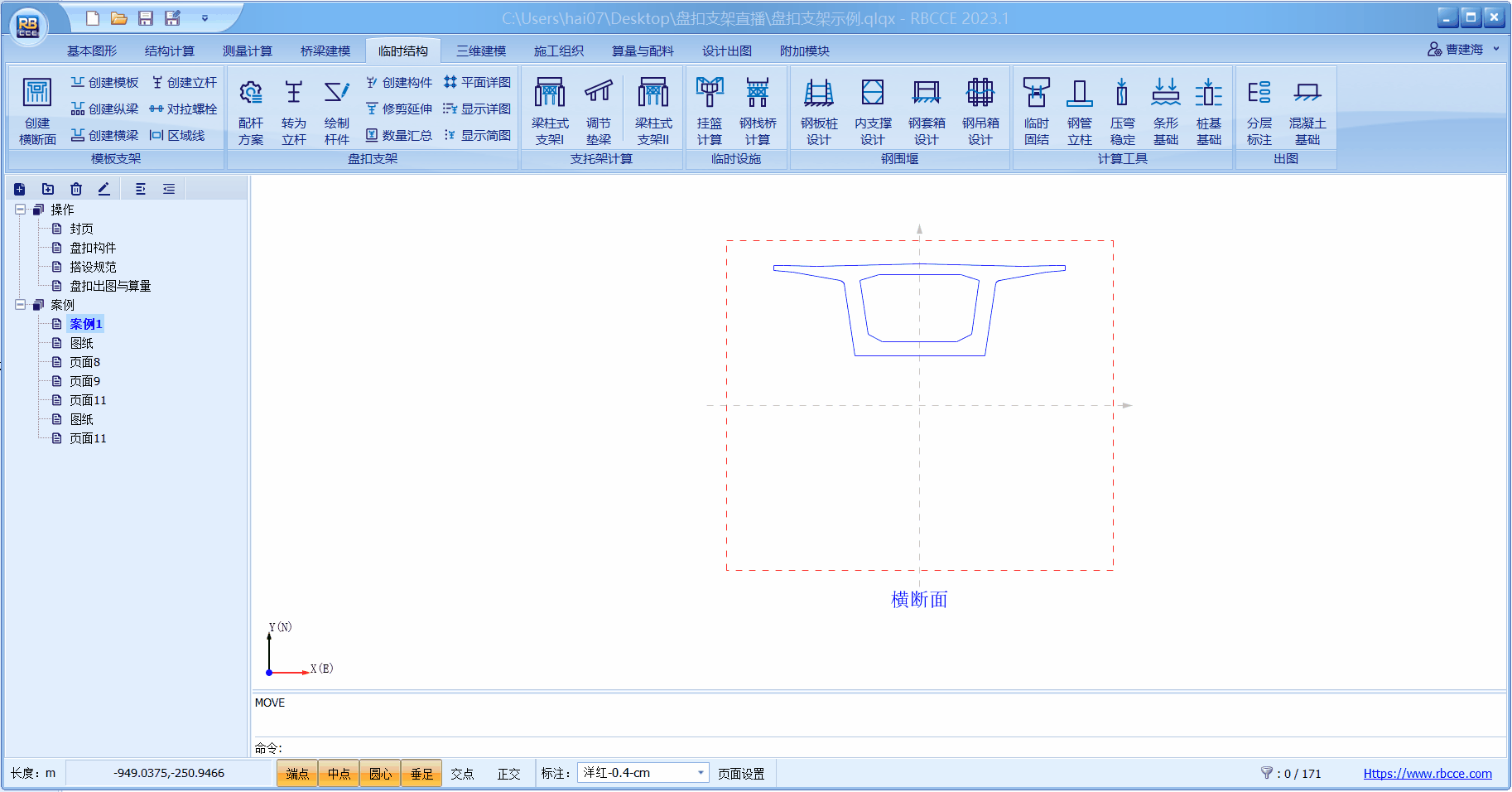
Task: Open the 钢板桩设计 tool
Action: pyautogui.click(x=818, y=110)
